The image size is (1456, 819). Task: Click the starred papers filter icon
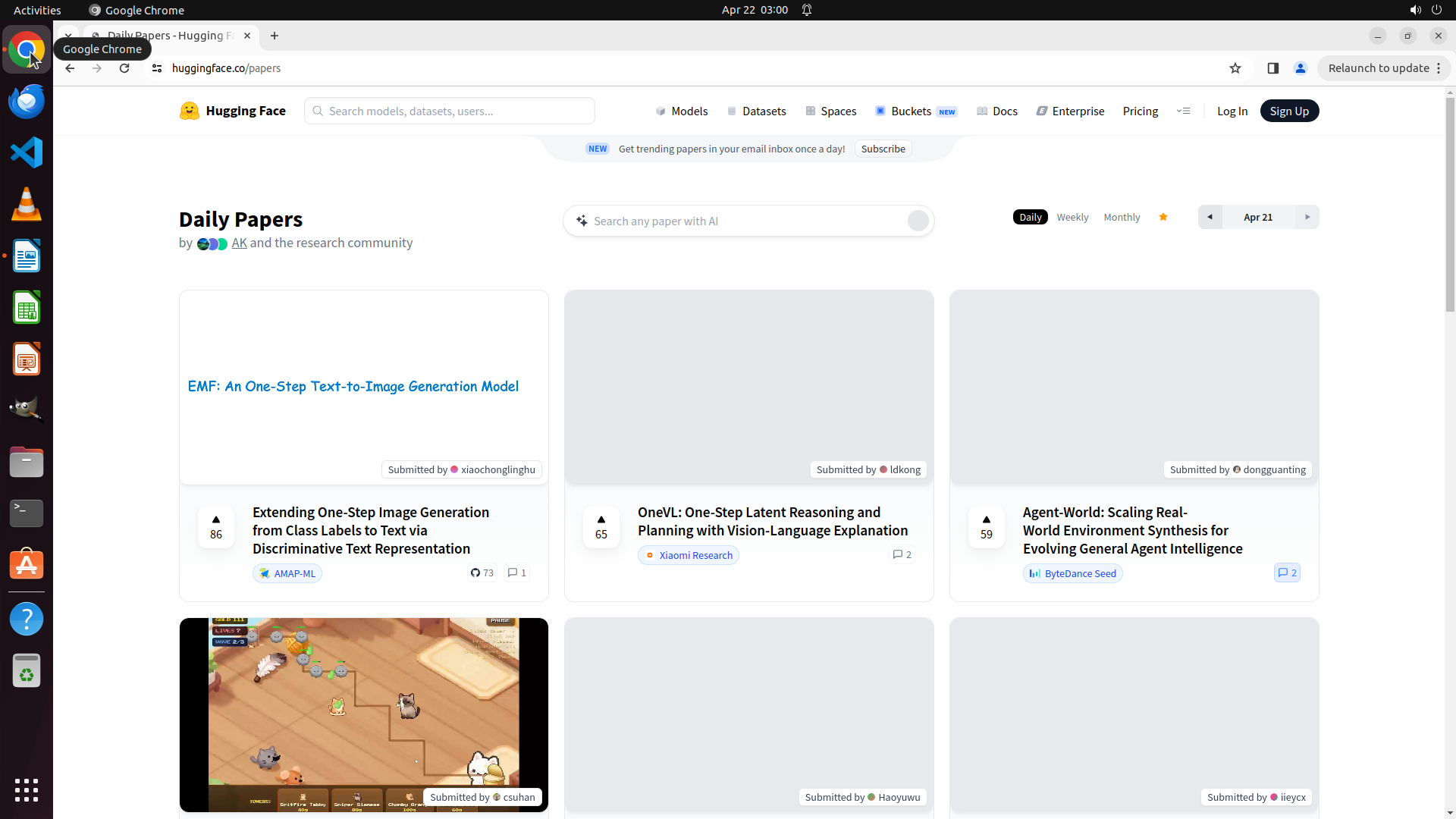[x=1163, y=217]
